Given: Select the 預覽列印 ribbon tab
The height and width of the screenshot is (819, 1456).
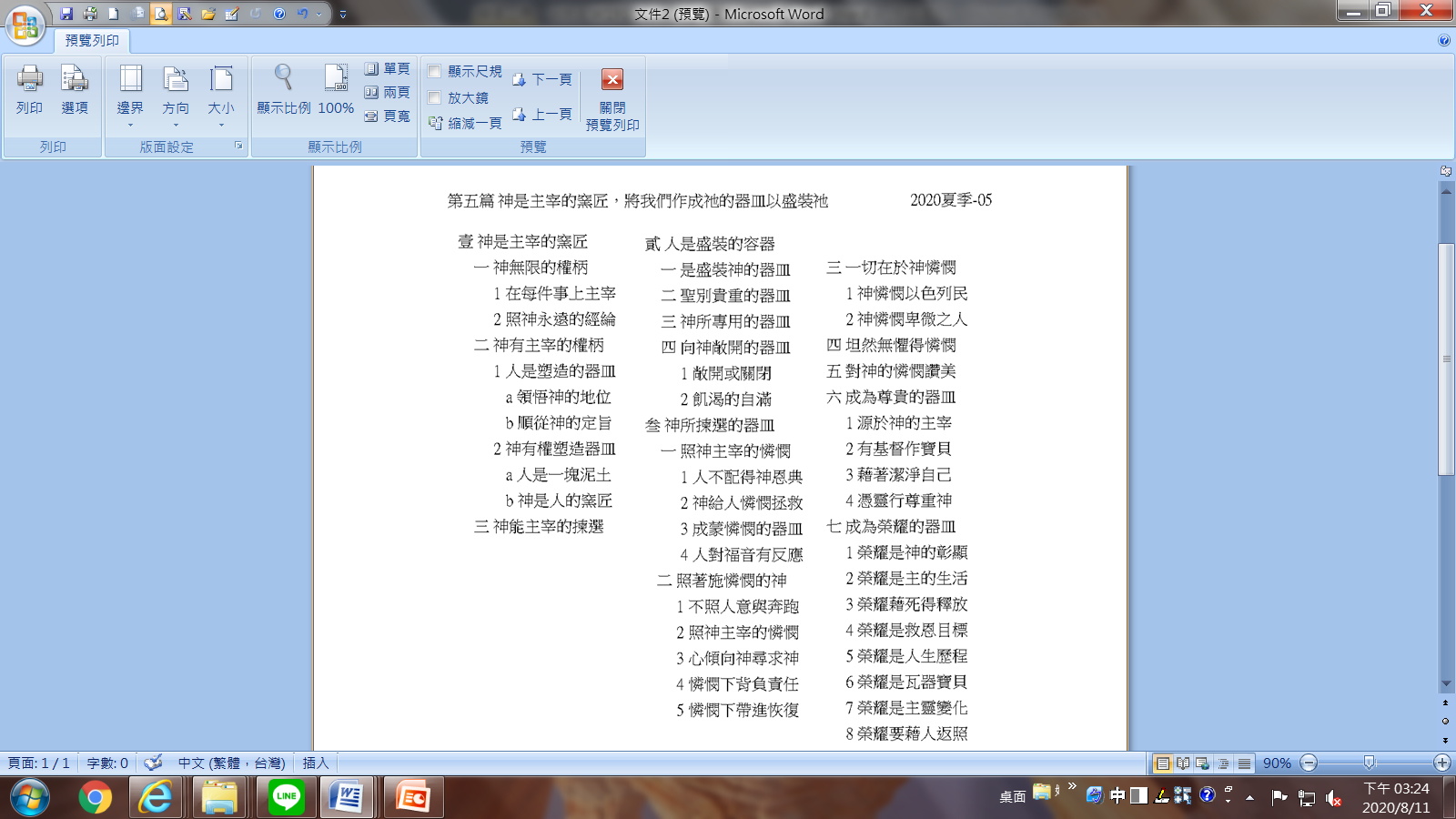Looking at the screenshot, I should (92, 41).
